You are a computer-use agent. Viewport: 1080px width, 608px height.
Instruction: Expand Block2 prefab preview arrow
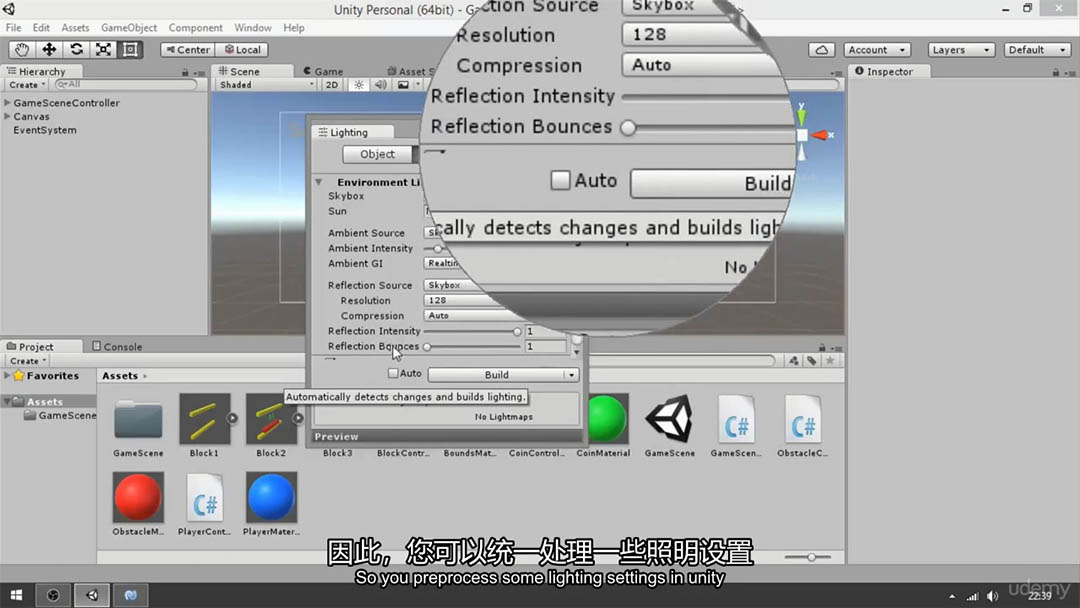(x=298, y=418)
